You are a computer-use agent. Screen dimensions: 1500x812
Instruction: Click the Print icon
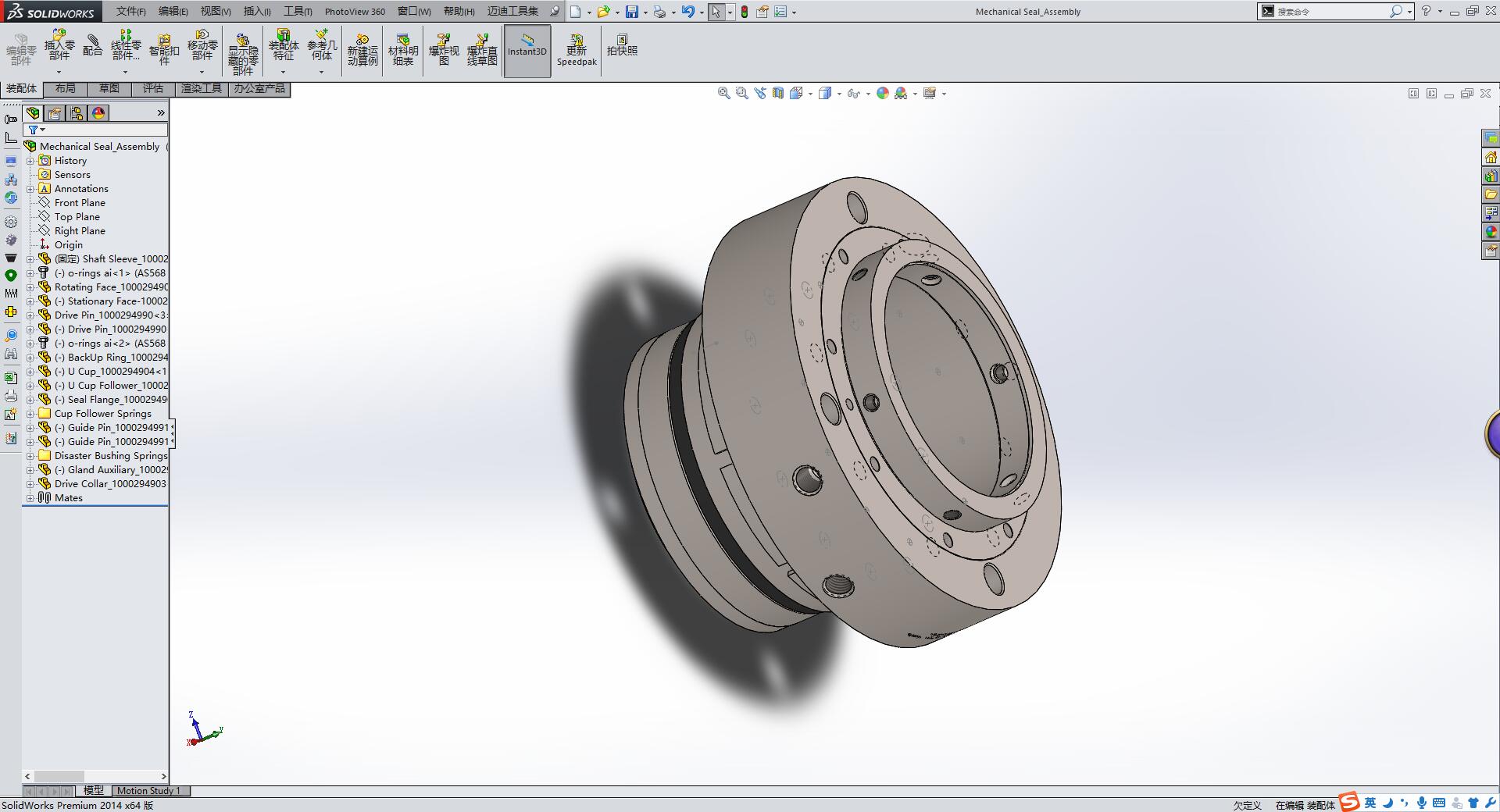(x=660, y=12)
